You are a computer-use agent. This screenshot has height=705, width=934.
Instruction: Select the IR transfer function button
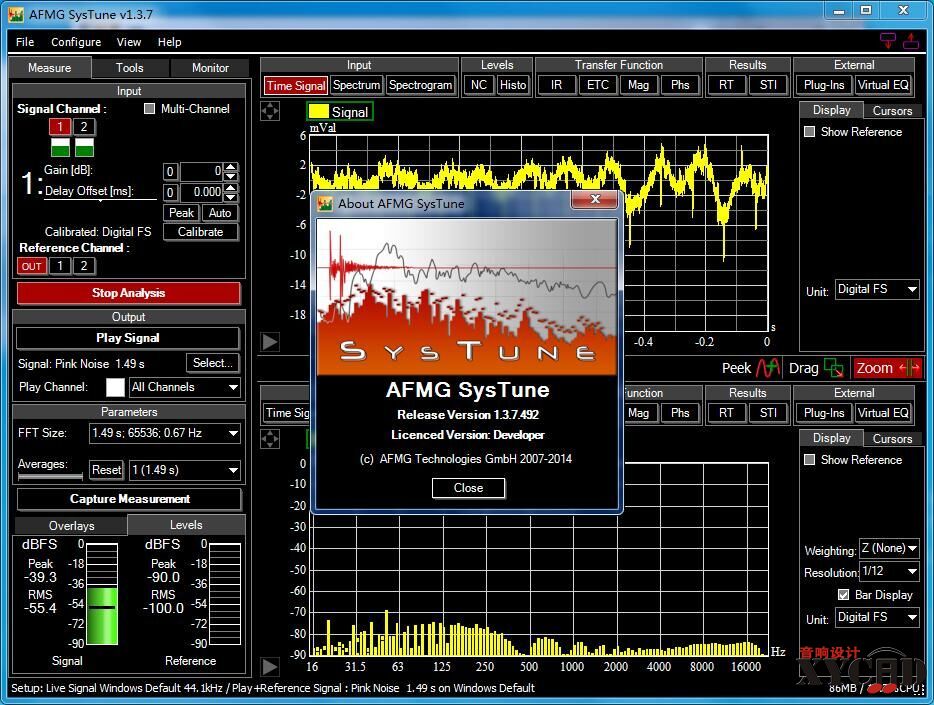[556, 85]
